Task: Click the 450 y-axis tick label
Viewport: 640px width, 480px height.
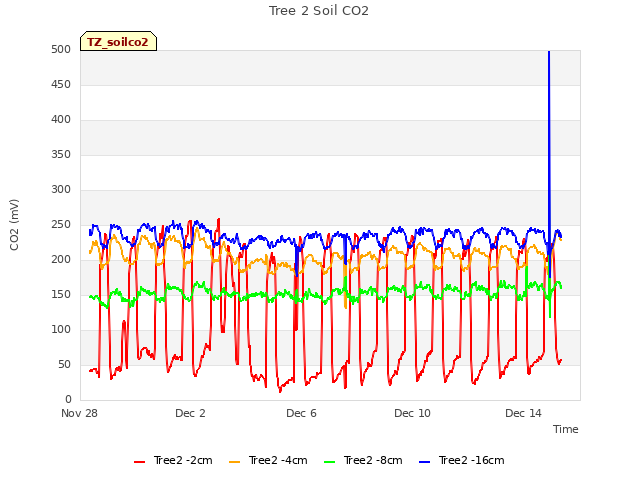Action: click(61, 85)
